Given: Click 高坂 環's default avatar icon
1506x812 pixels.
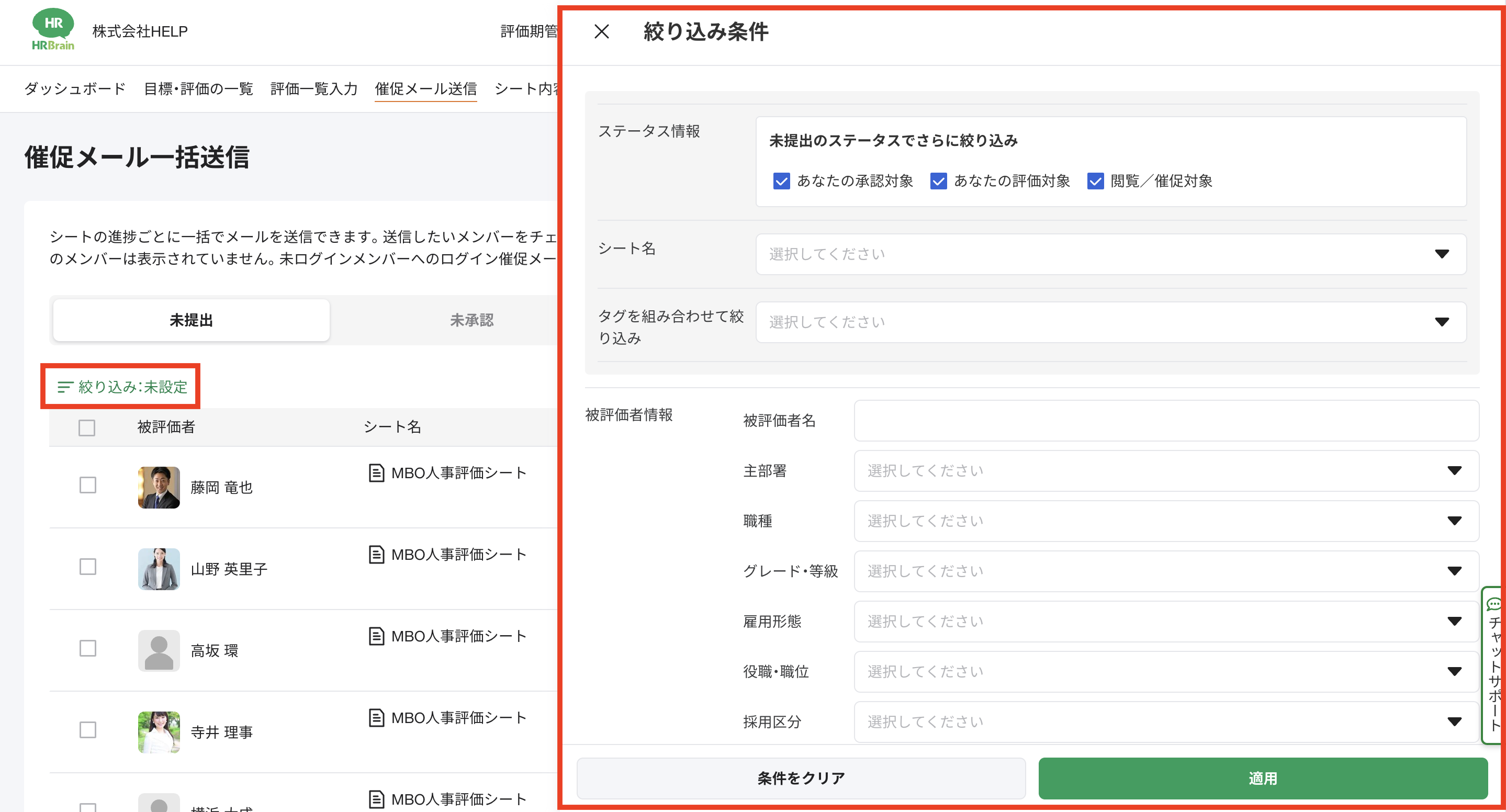Looking at the screenshot, I should [159, 650].
